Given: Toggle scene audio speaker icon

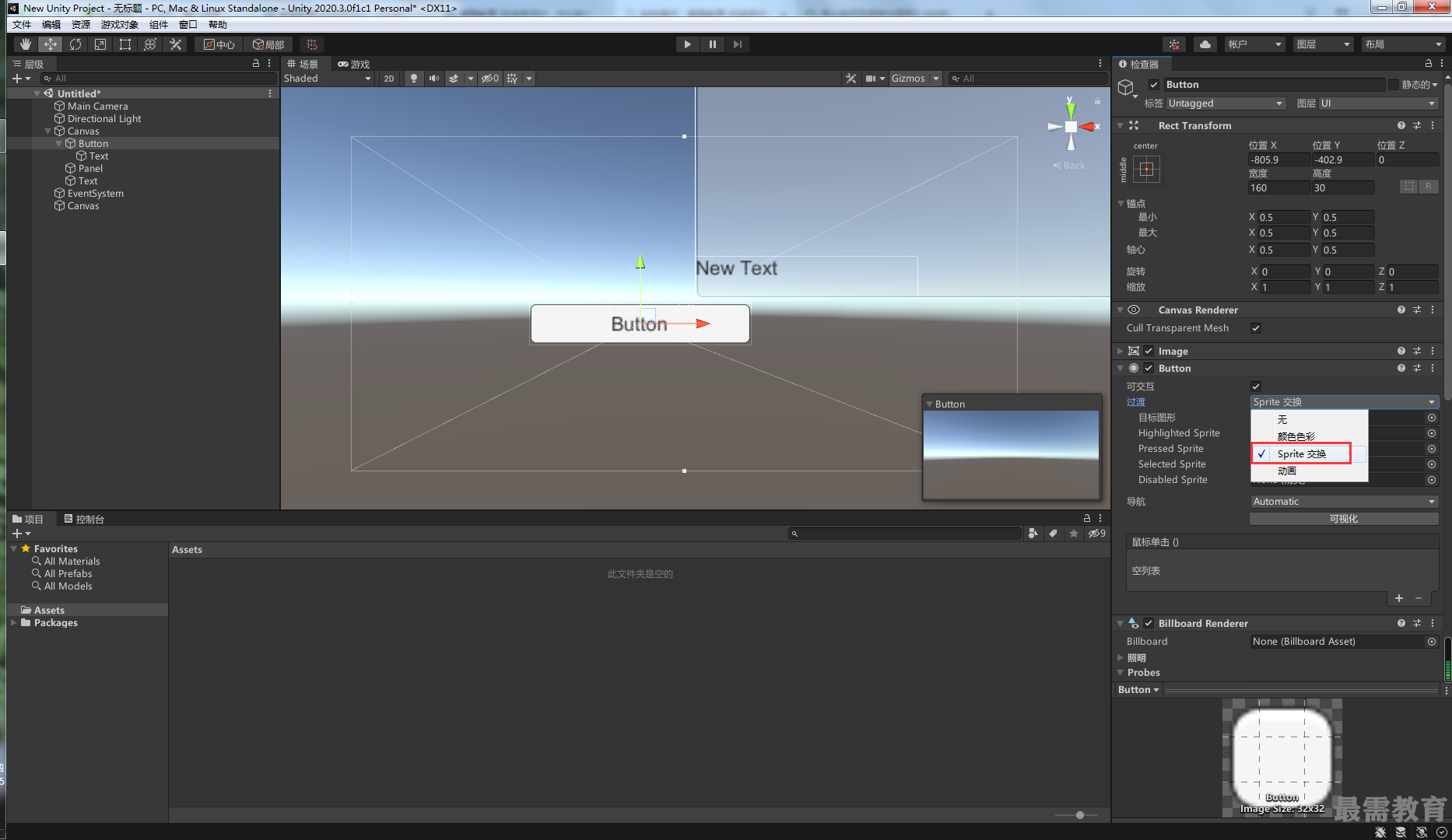Looking at the screenshot, I should [x=434, y=79].
